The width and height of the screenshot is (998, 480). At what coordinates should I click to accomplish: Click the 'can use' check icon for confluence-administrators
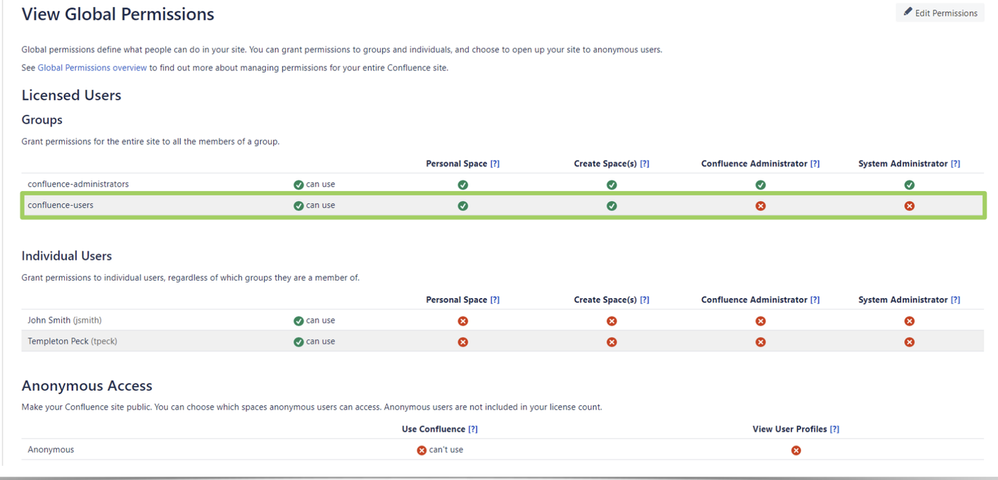pyautogui.click(x=299, y=185)
